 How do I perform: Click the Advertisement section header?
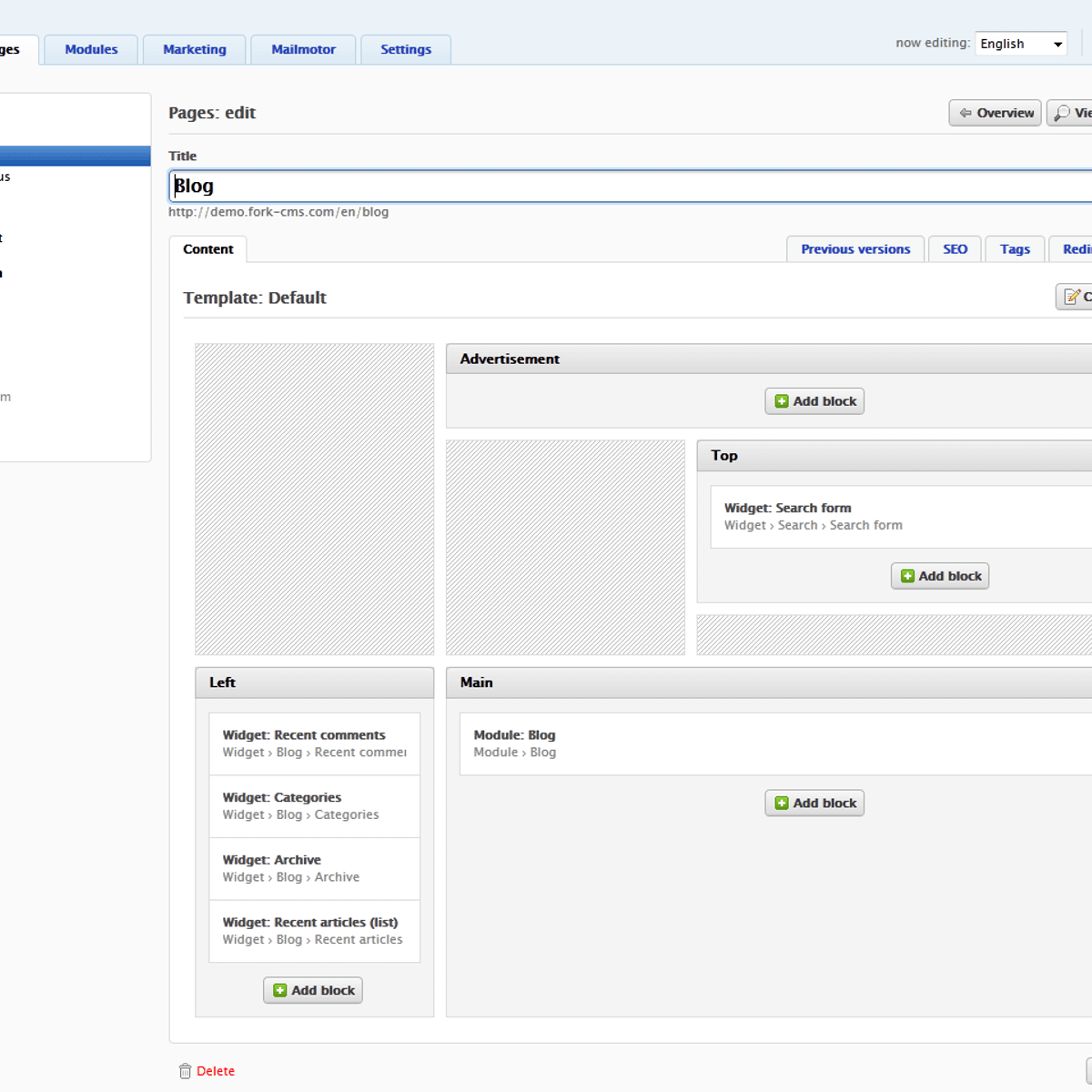[x=769, y=359]
